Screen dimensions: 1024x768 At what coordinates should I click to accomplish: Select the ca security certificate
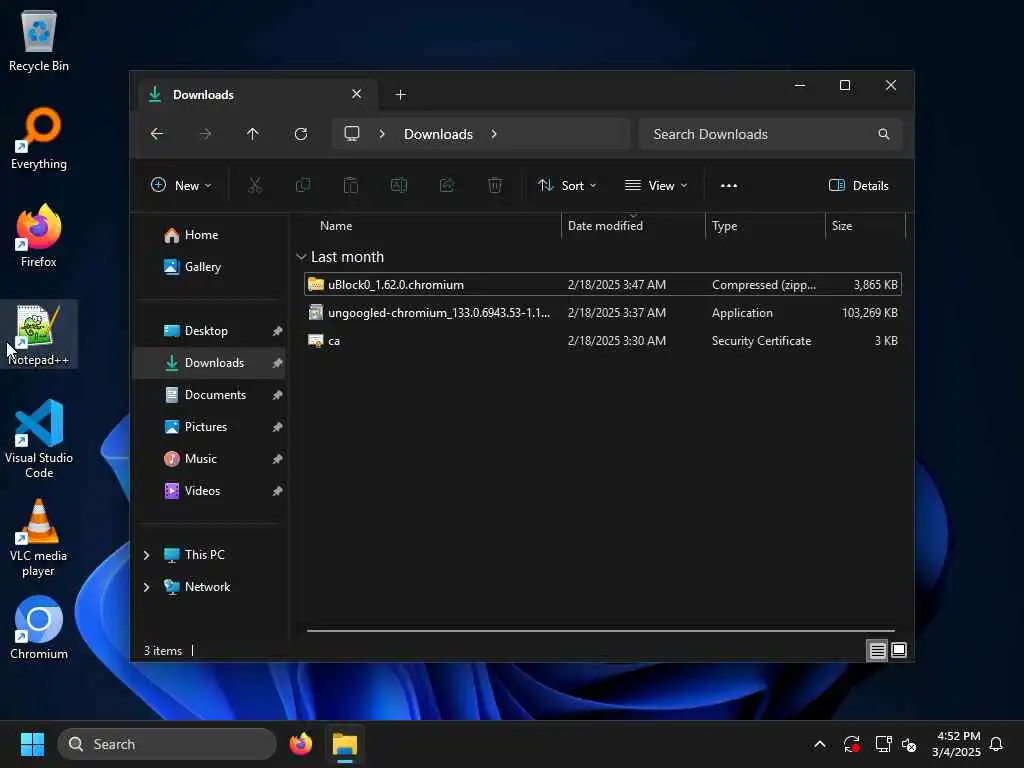tap(602, 341)
